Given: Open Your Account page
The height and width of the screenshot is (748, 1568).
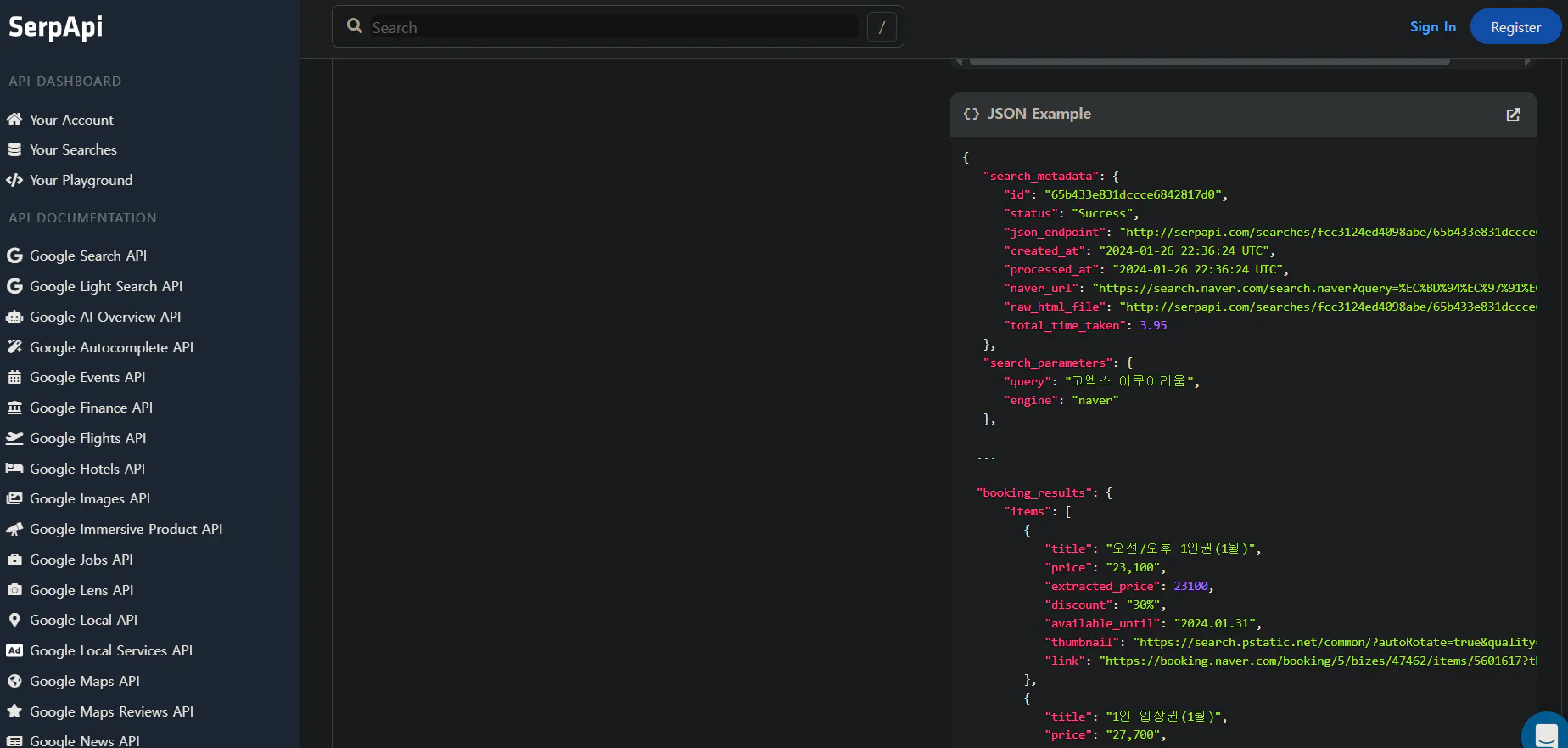Looking at the screenshot, I should point(71,120).
